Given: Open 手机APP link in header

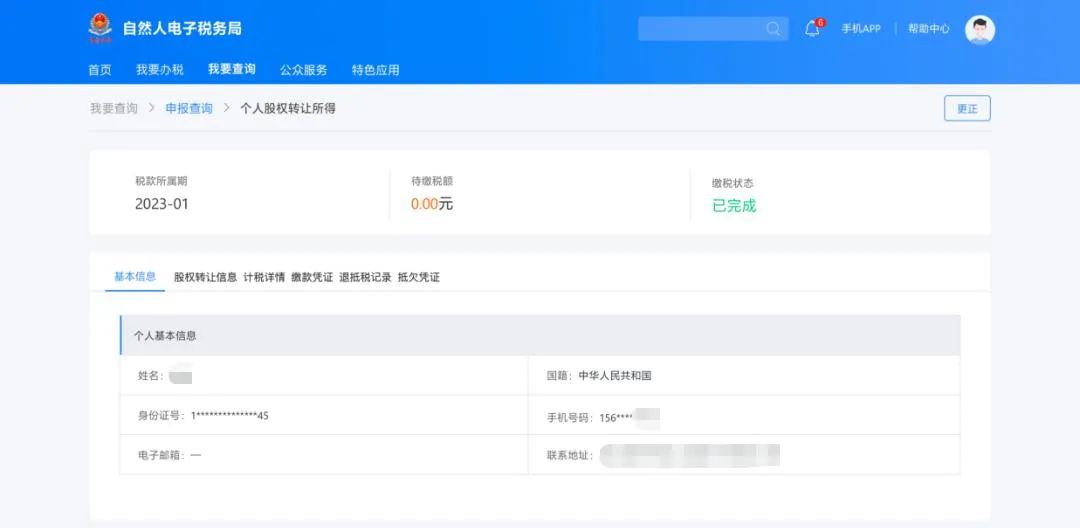Looking at the screenshot, I should (861, 29).
